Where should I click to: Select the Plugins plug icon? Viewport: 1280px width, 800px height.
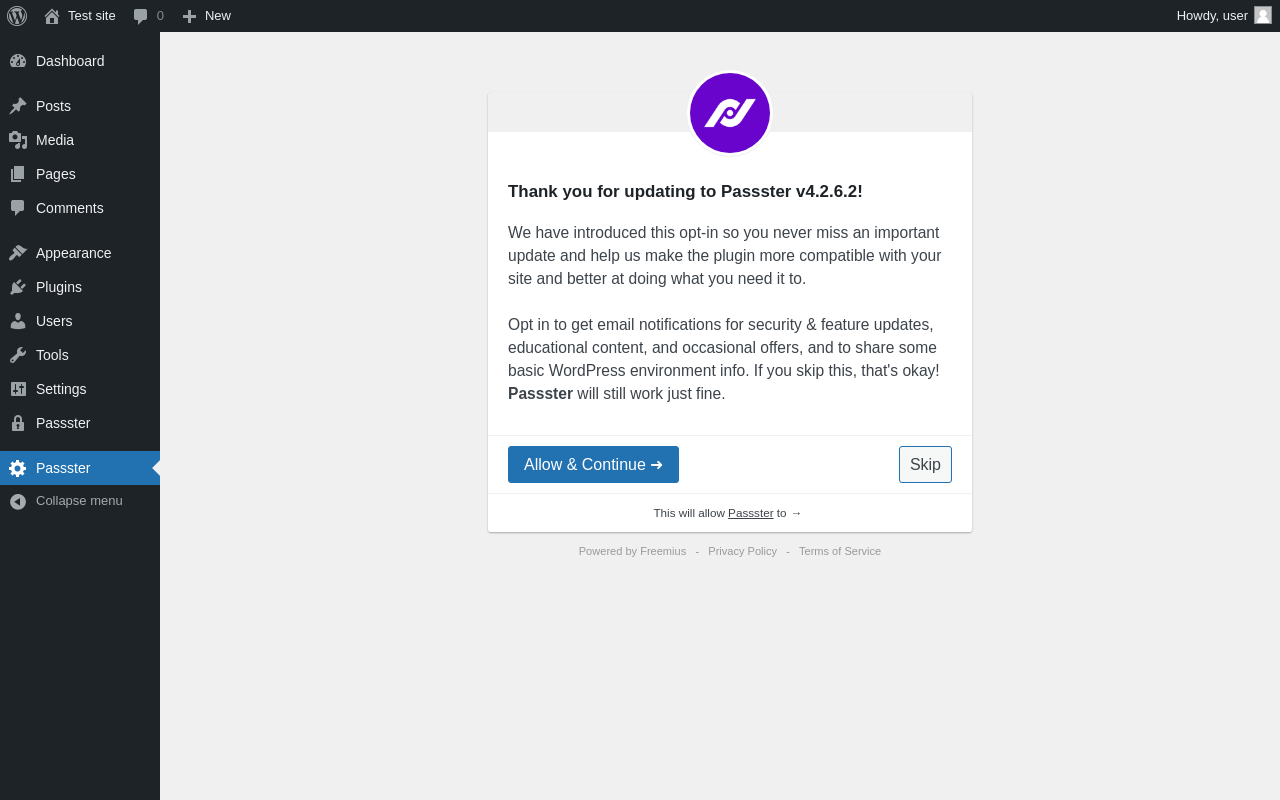tap(18, 287)
